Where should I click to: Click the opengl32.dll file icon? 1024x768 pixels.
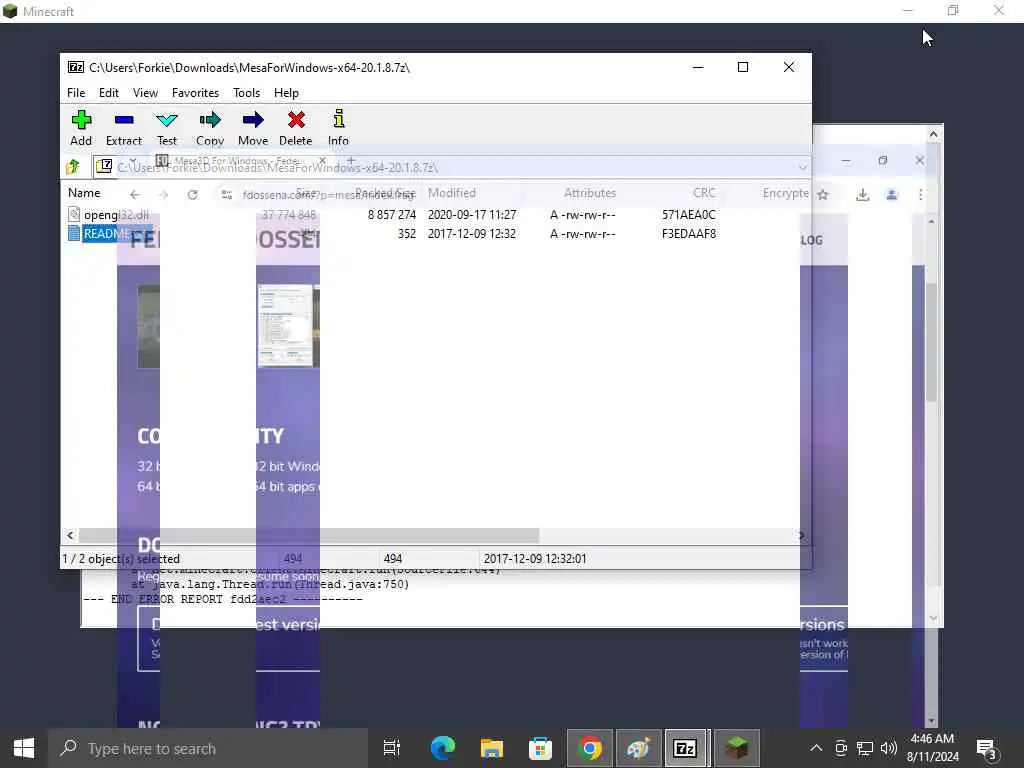74,214
